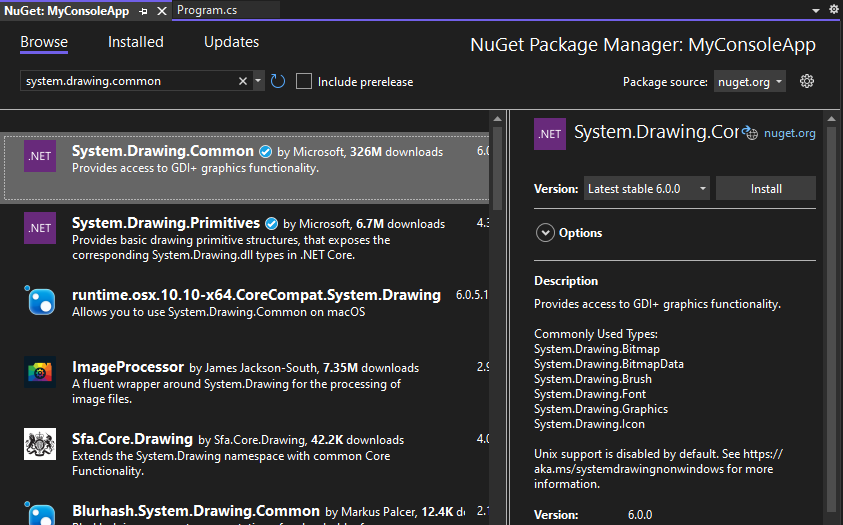Switch to Program.cs tab
Viewport: 843px width, 525px height.
tap(207, 10)
